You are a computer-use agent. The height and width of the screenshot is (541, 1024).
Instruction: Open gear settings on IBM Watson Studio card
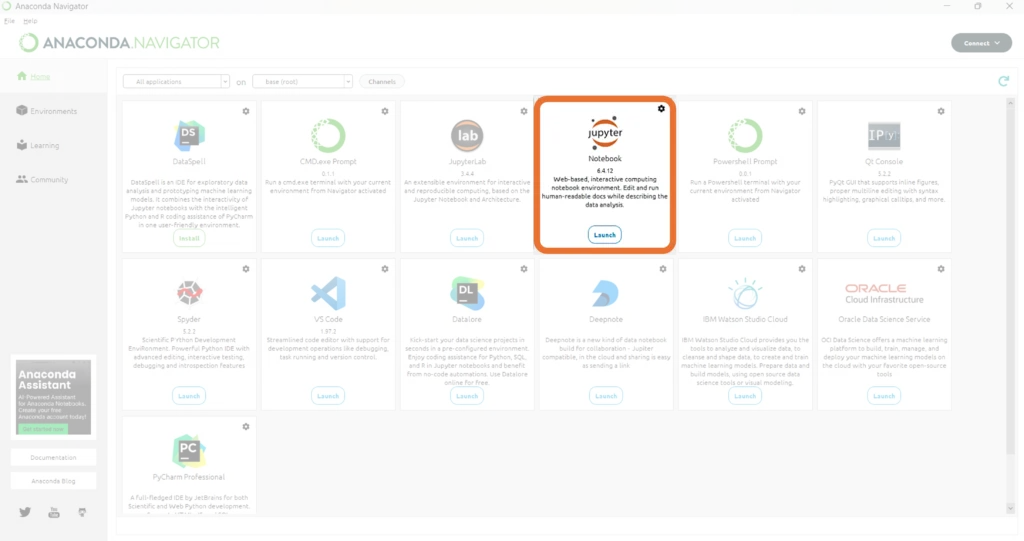pos(802,269)
